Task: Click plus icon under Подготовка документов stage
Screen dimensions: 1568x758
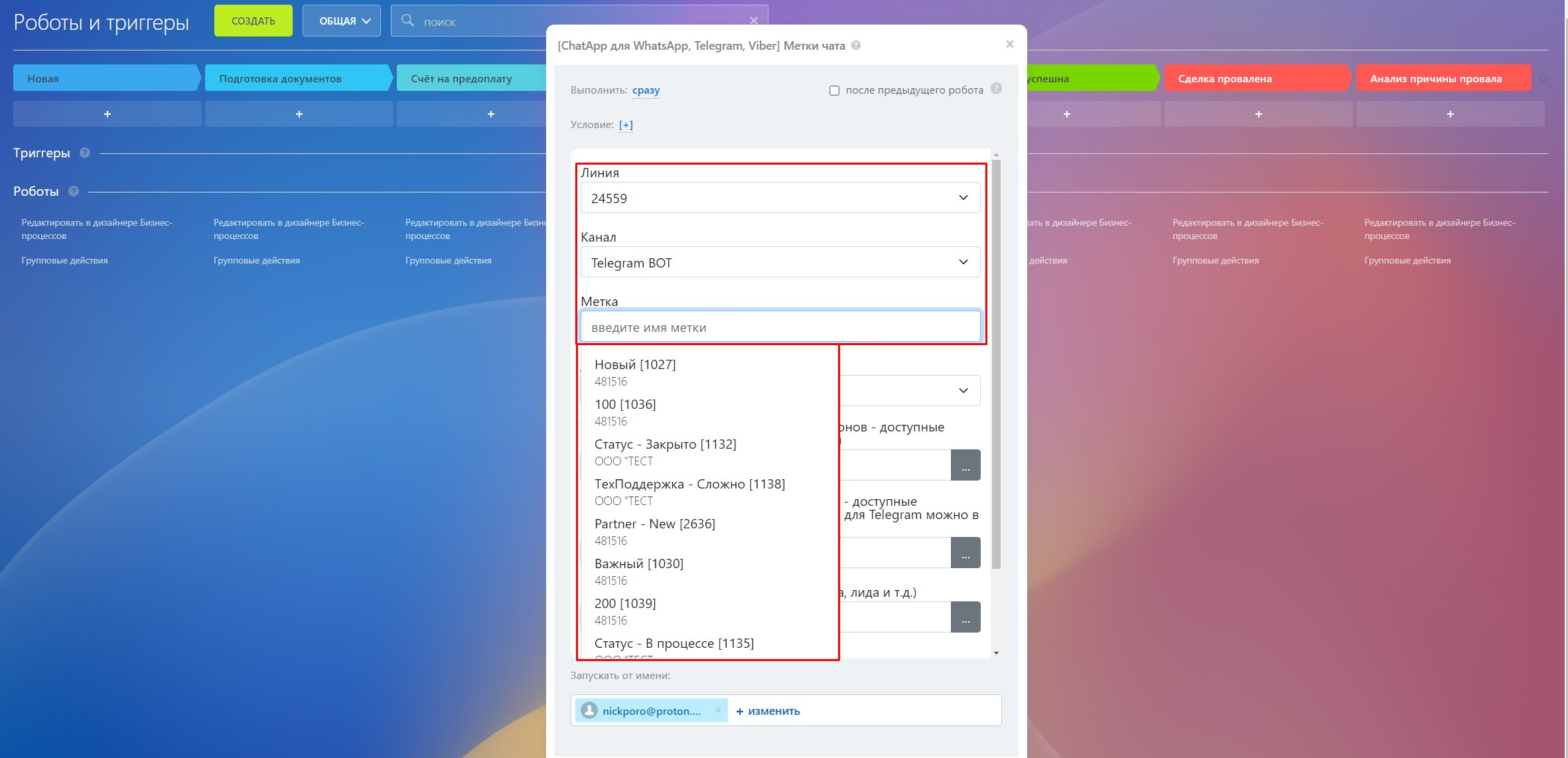Action: pyautogui.click(x=299, y=114)
